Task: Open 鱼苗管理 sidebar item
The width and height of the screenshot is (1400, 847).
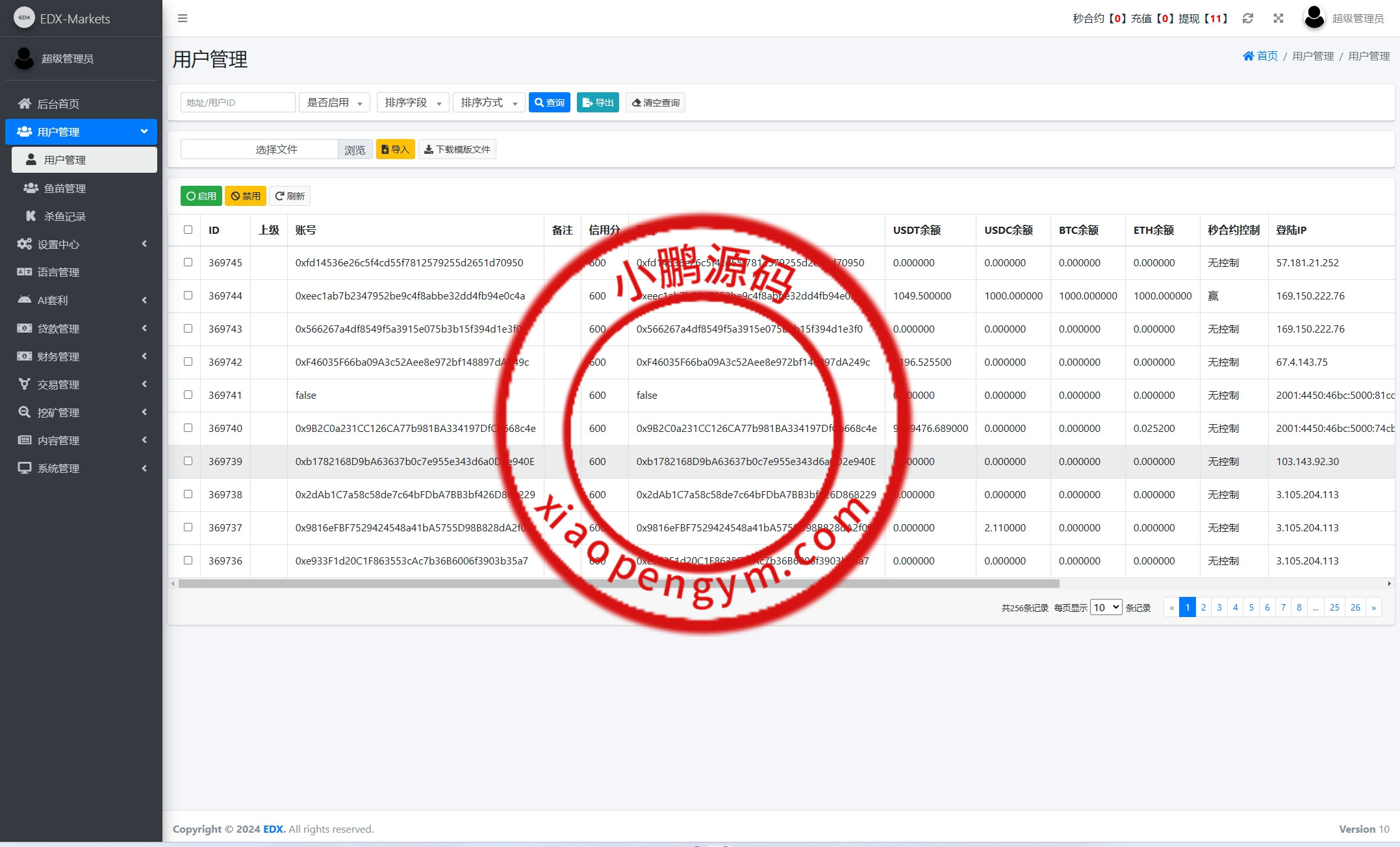Action: (65, 188)
